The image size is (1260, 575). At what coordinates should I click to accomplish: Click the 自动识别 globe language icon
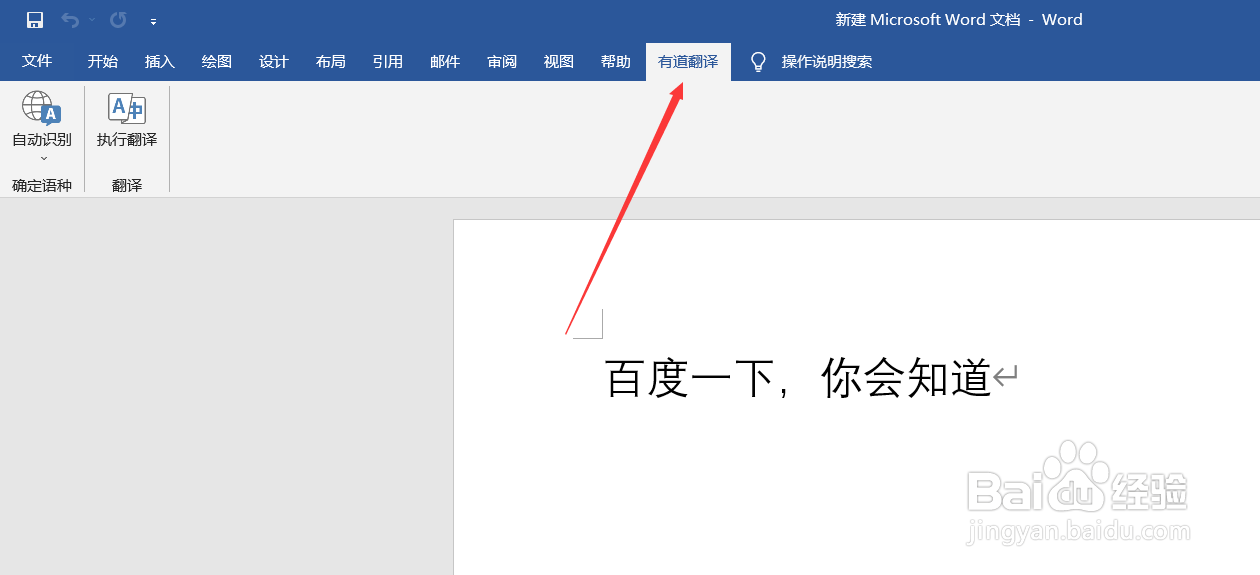42,107
